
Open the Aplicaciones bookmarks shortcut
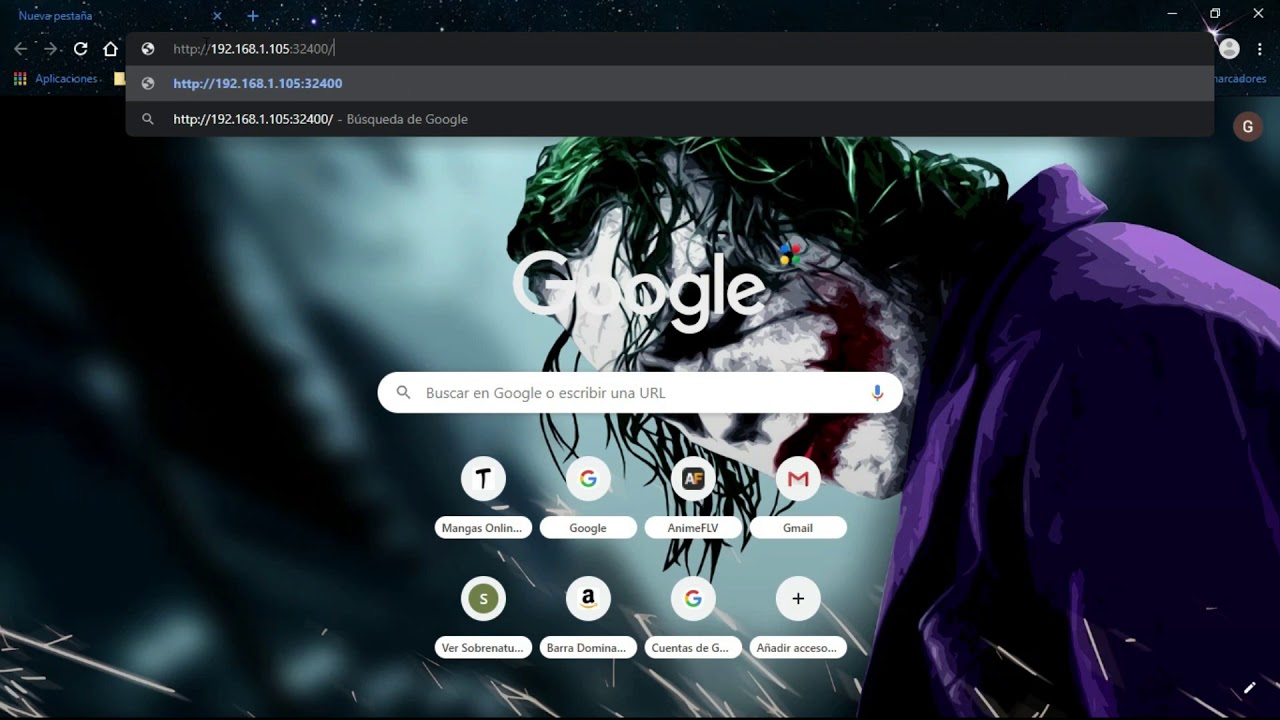click(x=56, y=79)
